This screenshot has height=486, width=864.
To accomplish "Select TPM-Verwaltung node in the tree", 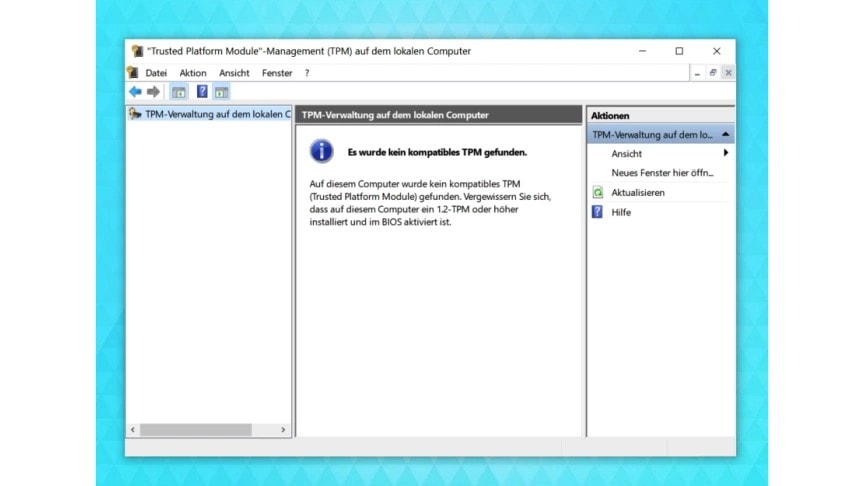I will [x=217, y=114].
